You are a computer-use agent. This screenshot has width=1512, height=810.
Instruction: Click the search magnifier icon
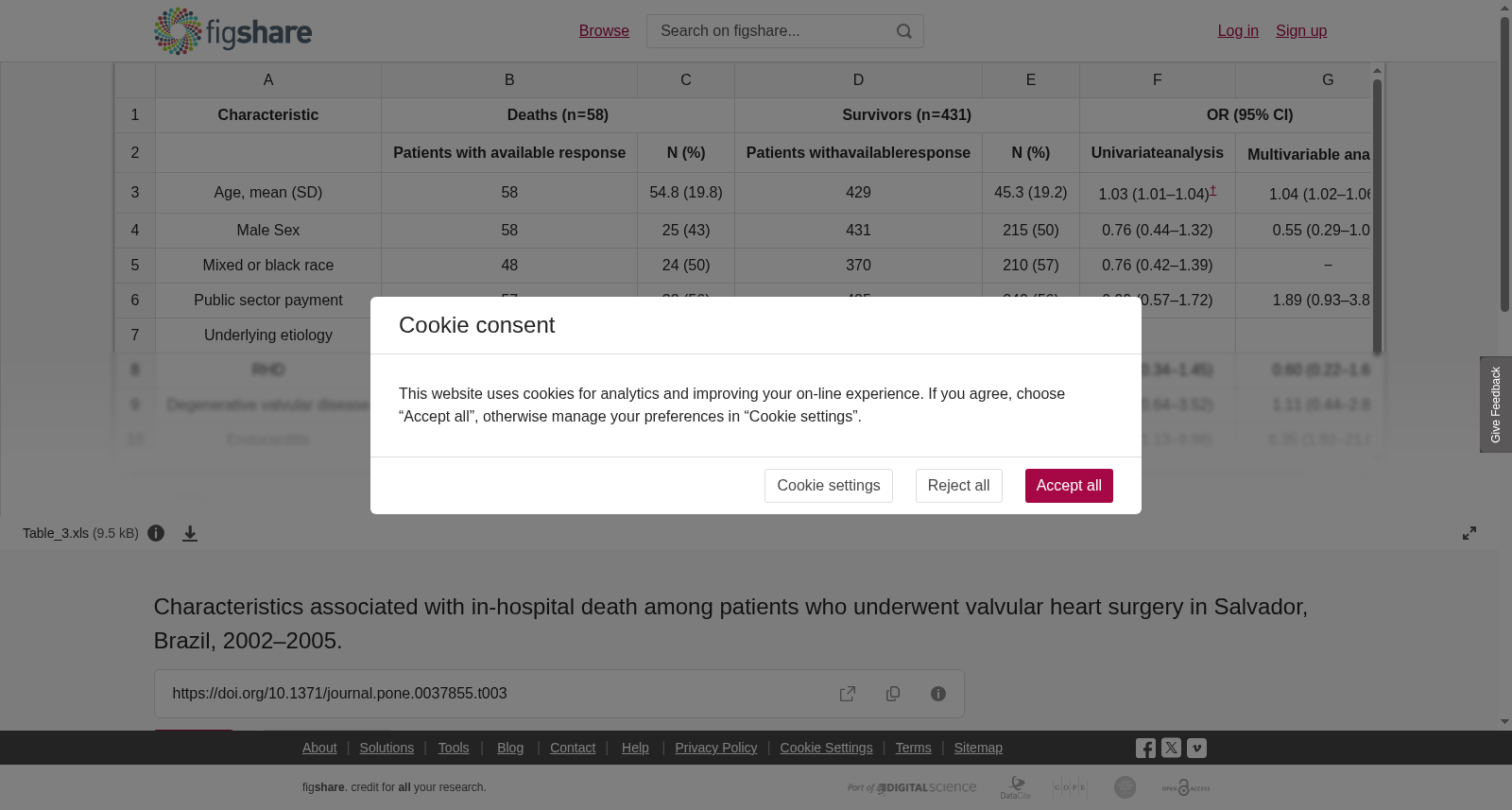(904, 31)
